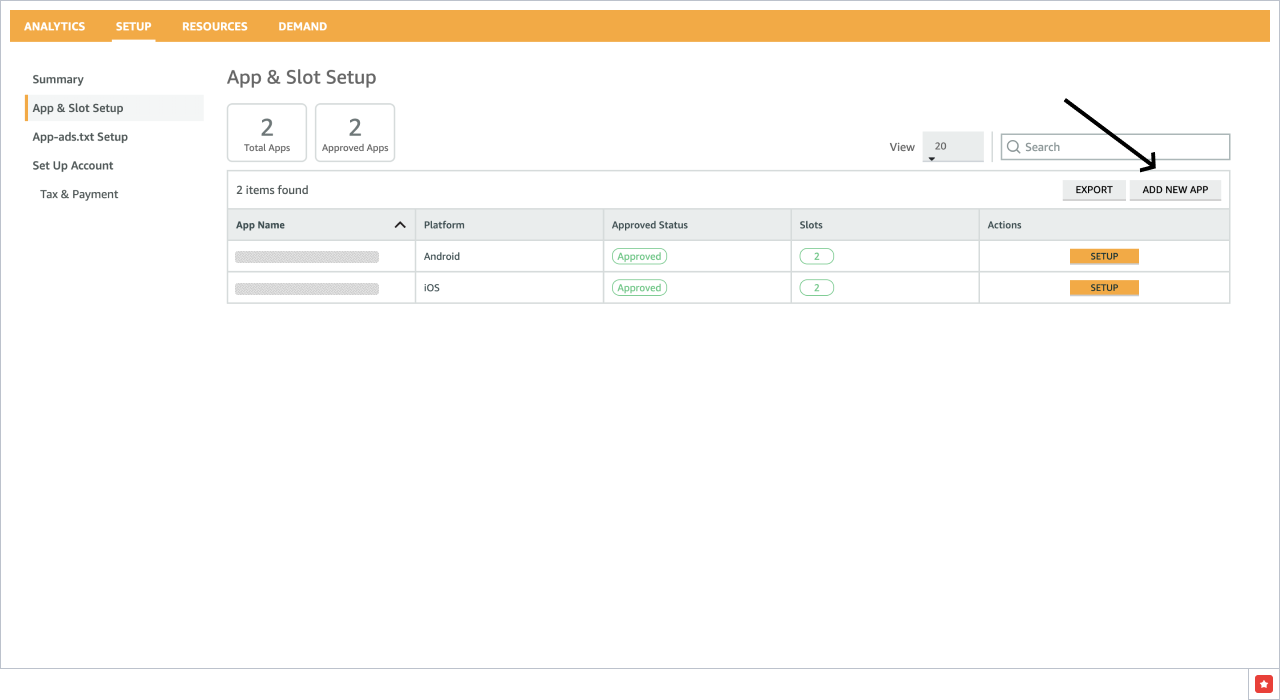Switch to the Resources tab
The width and height of the screenshot is (1280, 700).
[x=215, y=26]
